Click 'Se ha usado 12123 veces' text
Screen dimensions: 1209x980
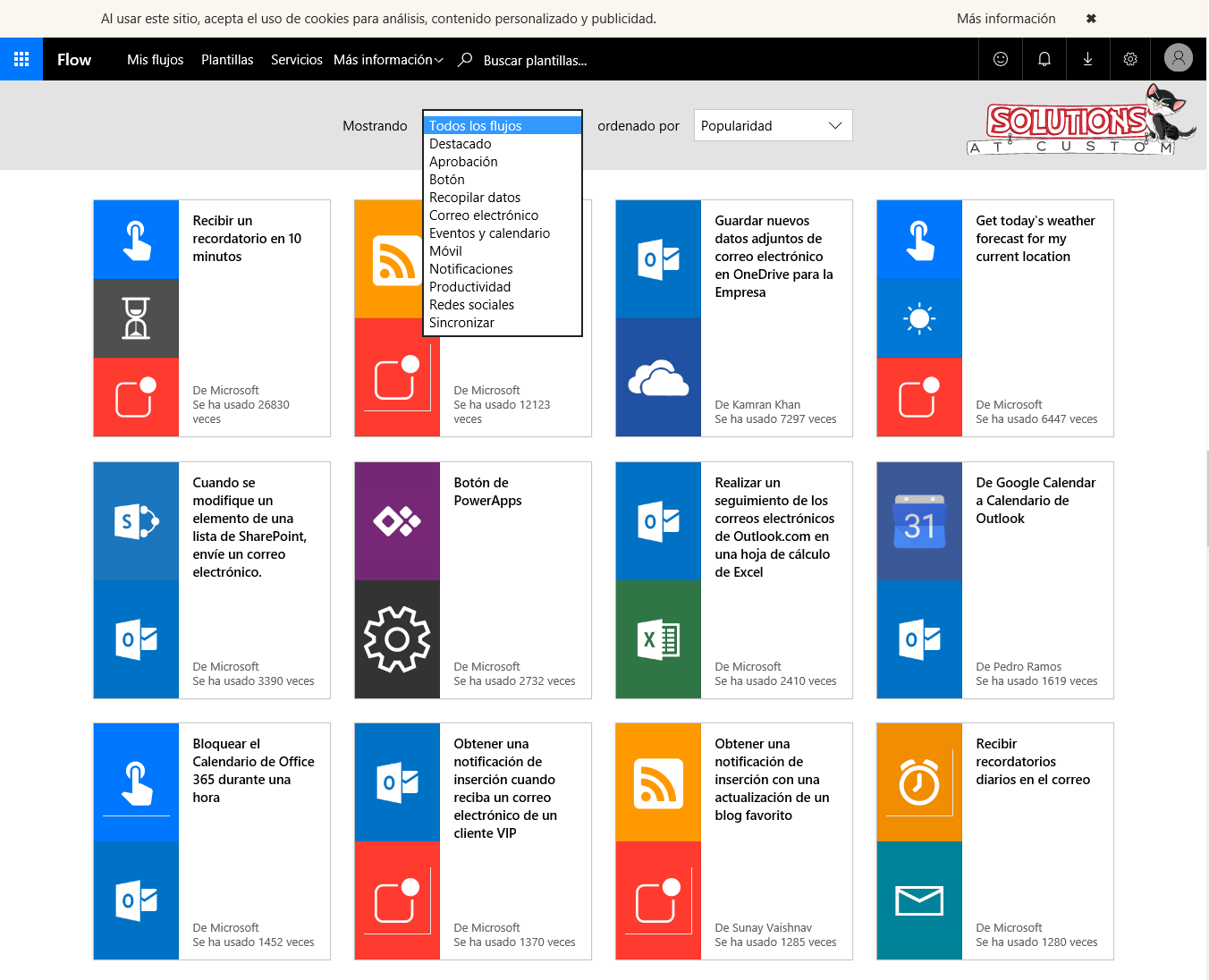tap(502, 411)
